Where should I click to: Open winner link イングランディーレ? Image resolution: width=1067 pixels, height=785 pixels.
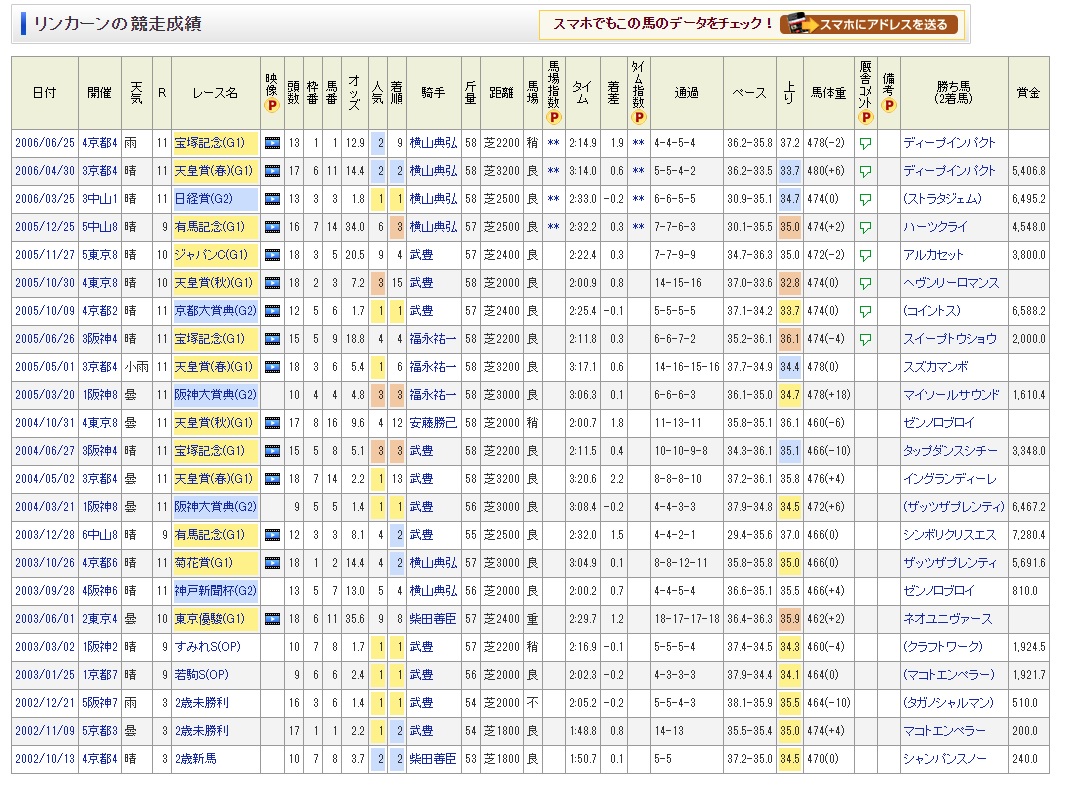(x=950, y=479)
